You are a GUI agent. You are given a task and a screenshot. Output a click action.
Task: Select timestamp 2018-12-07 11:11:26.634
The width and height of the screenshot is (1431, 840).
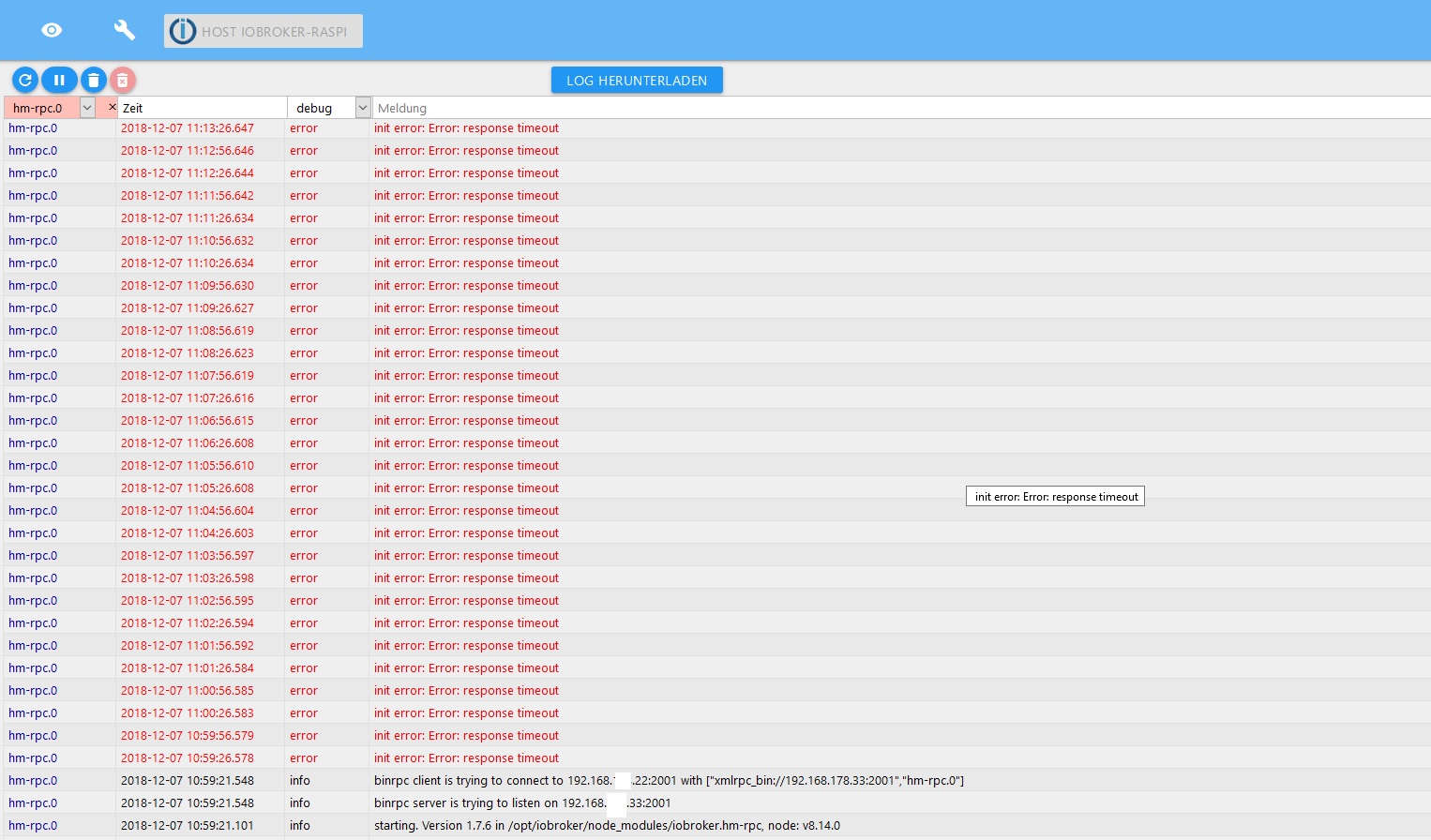188,218
